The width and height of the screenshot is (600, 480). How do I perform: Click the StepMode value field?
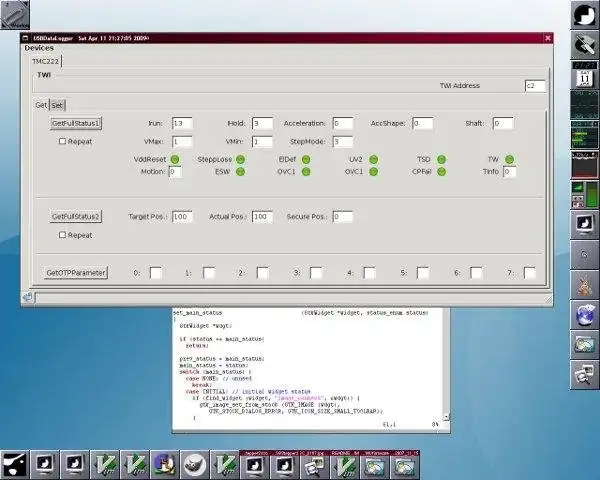[342, 142]
